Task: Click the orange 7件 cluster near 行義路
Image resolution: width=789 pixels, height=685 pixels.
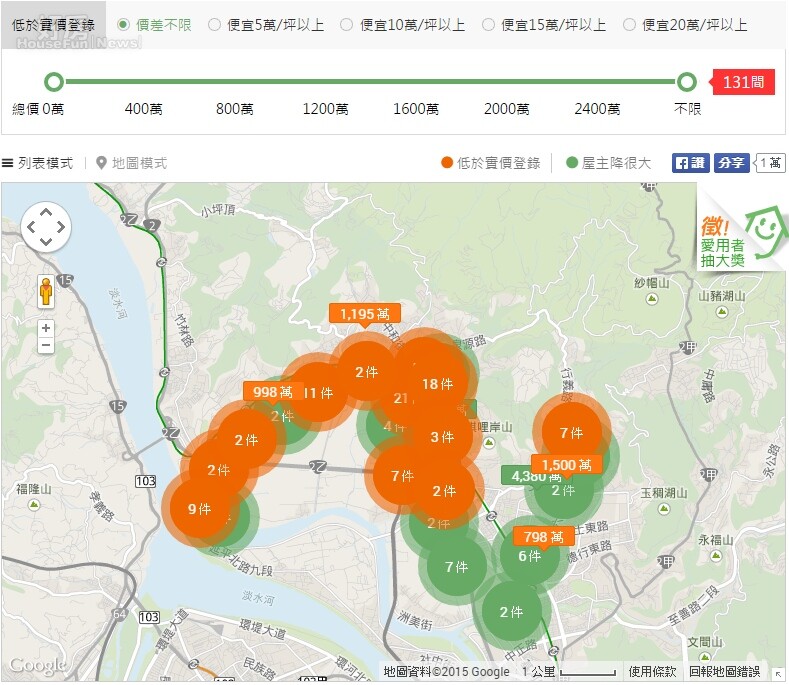Action: pos(572,433)
